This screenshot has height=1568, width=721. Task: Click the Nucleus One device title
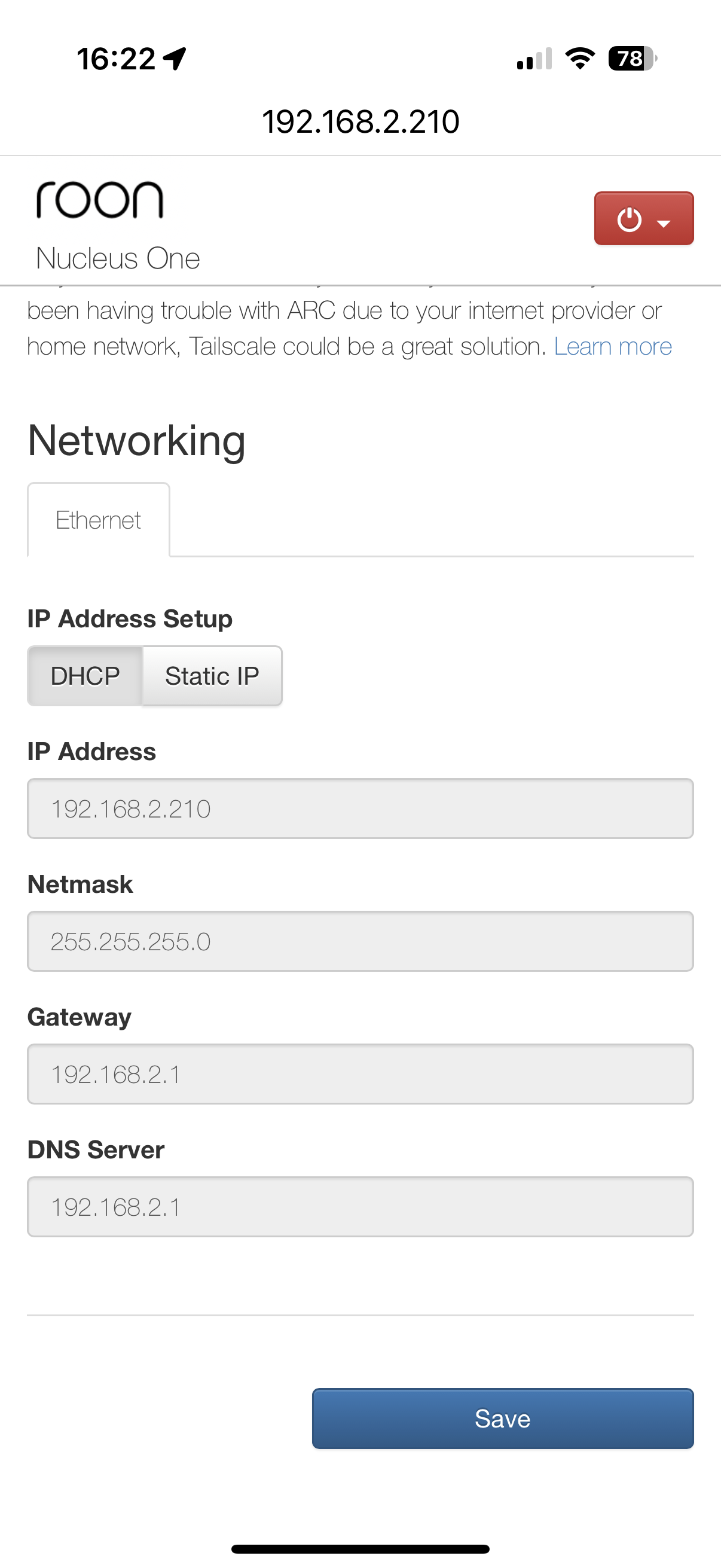(118, 258)
